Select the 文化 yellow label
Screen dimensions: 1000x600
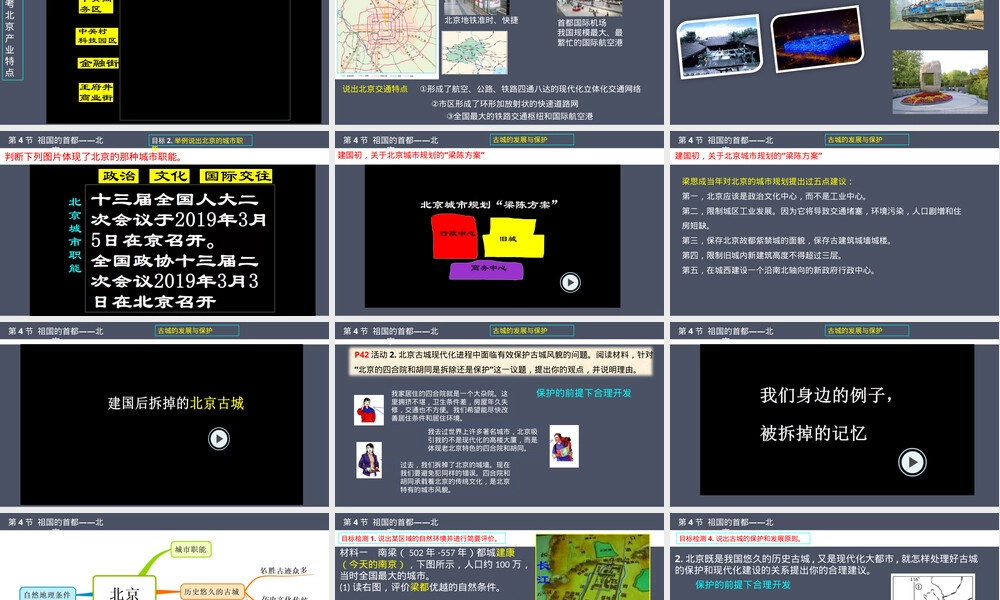coord(170,176)
